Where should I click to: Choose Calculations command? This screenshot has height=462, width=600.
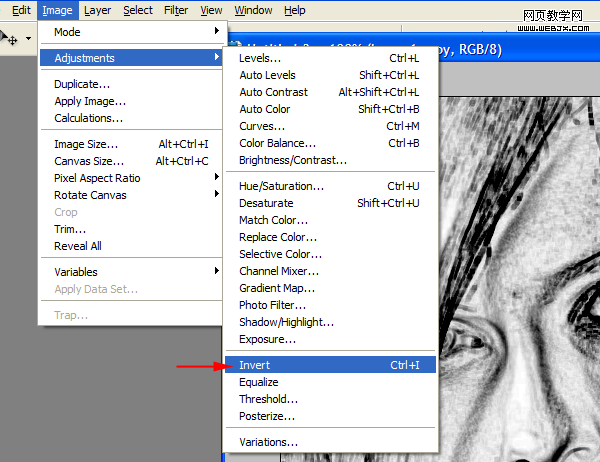pos(131,118)
